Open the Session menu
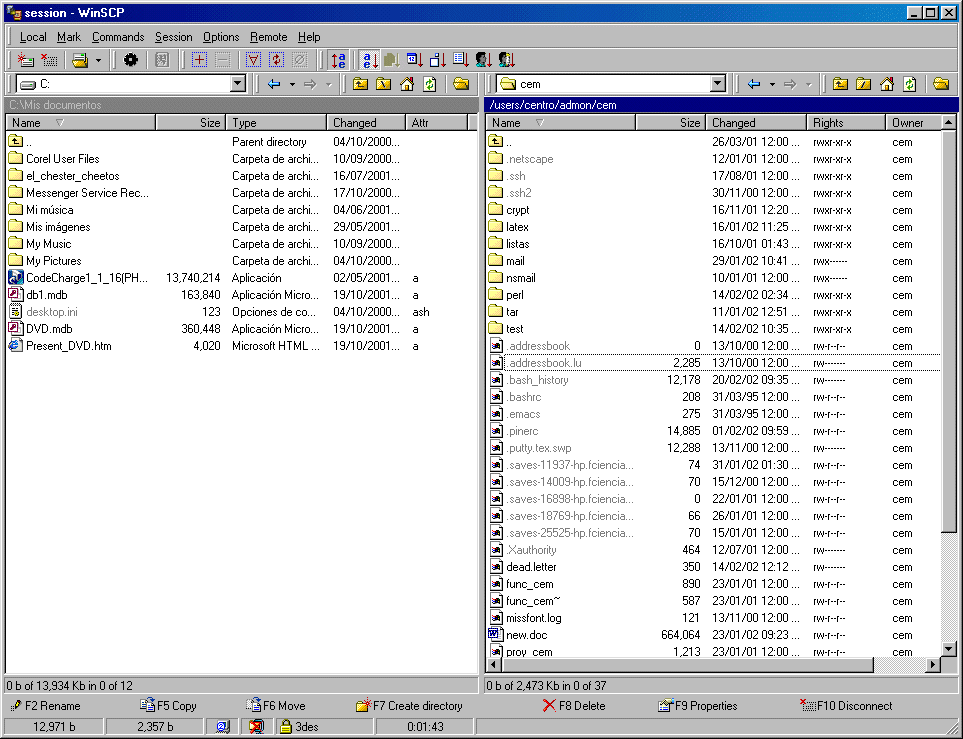The height and width of the screenshot is (739, 963). (x=173, y=37)
